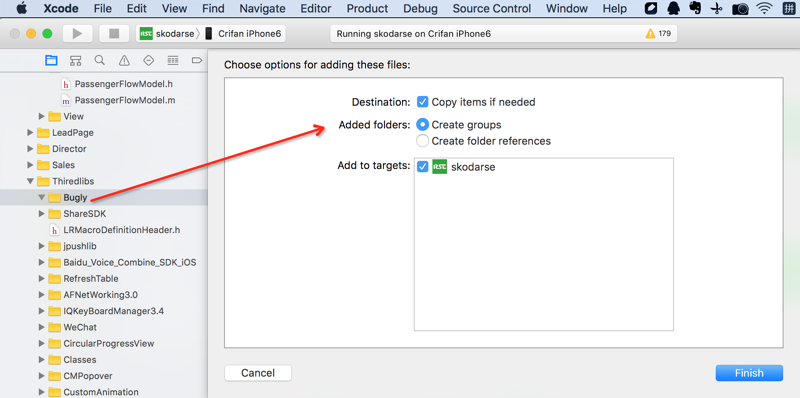
Task: Open the Product menu
Action: coord(367,8)
